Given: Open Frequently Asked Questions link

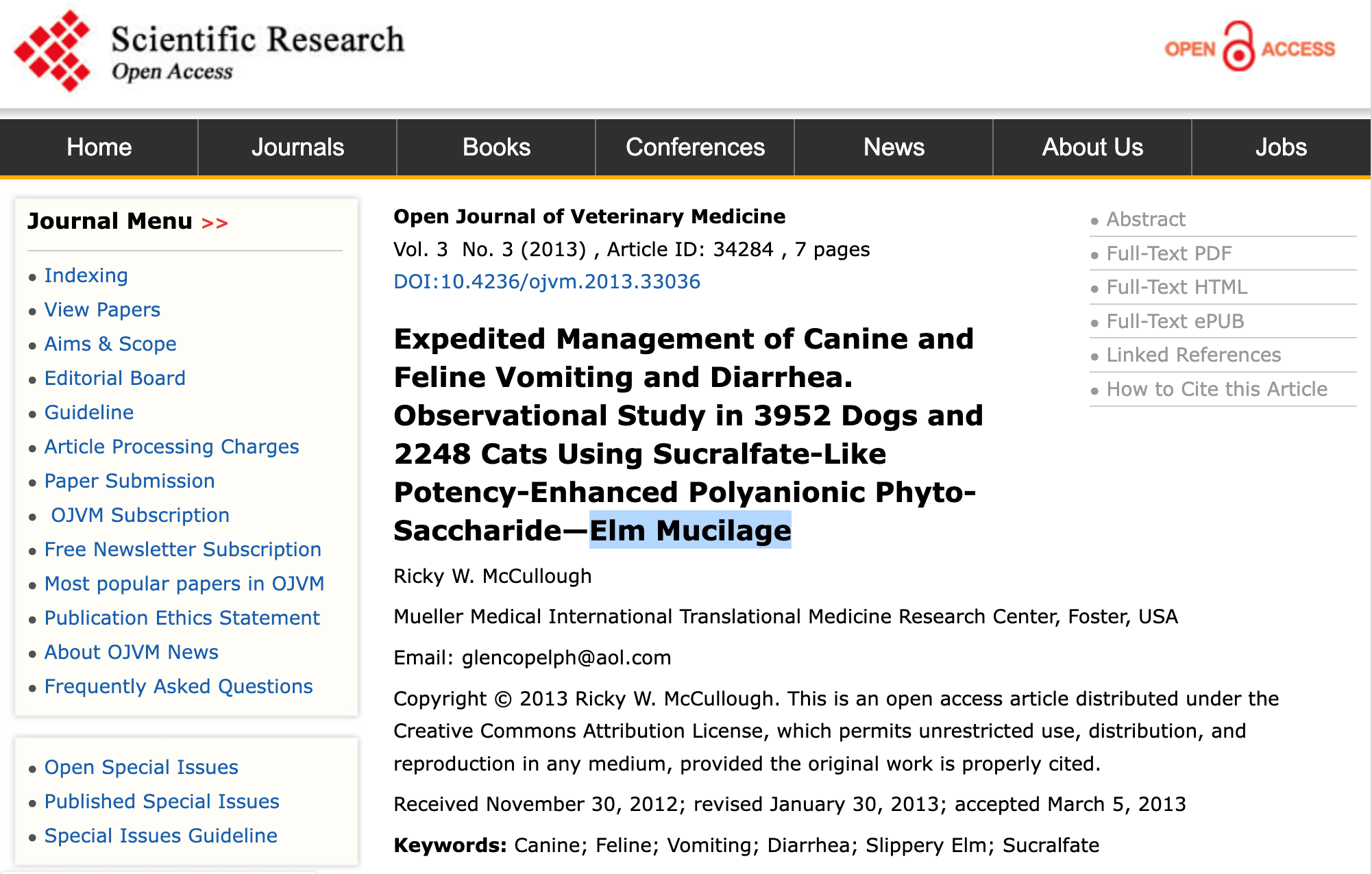Looking at the screenshot, I should coord(178,686).
